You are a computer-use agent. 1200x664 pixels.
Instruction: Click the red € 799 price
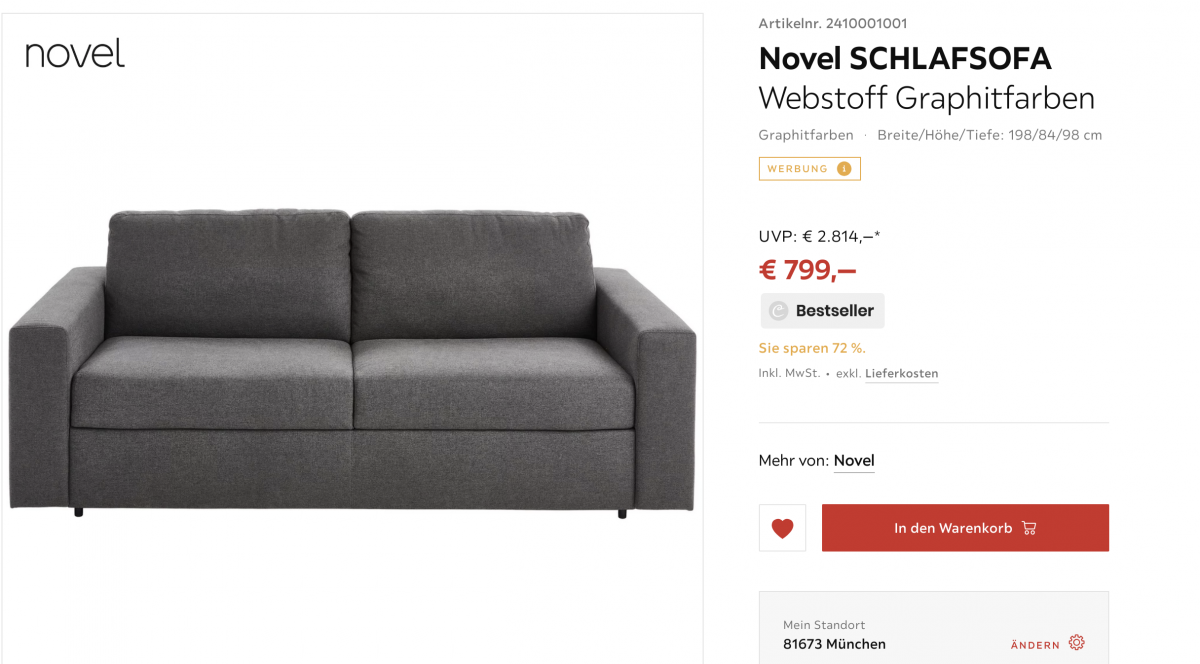pos(808,270)
